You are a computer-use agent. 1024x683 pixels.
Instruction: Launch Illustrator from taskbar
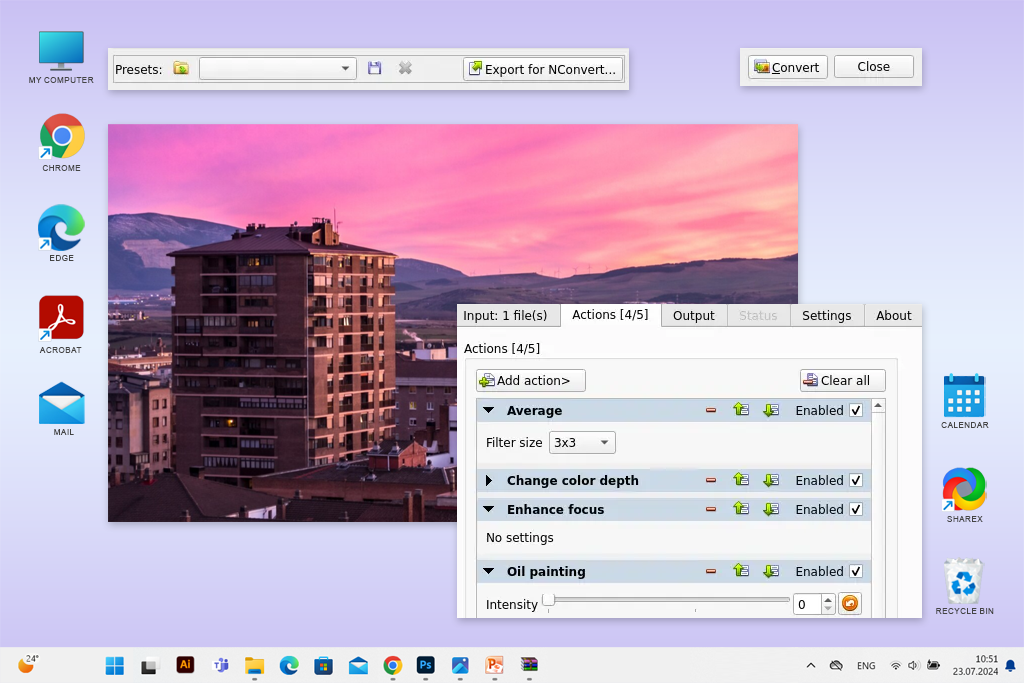coord(185,665)
